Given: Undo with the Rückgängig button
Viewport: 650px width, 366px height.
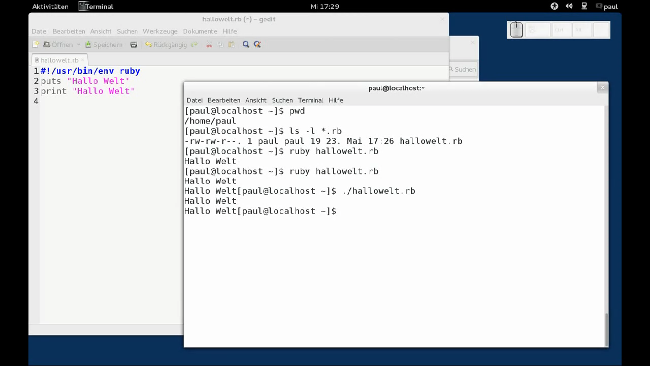Looking at the screenshot, I should 166,44.
